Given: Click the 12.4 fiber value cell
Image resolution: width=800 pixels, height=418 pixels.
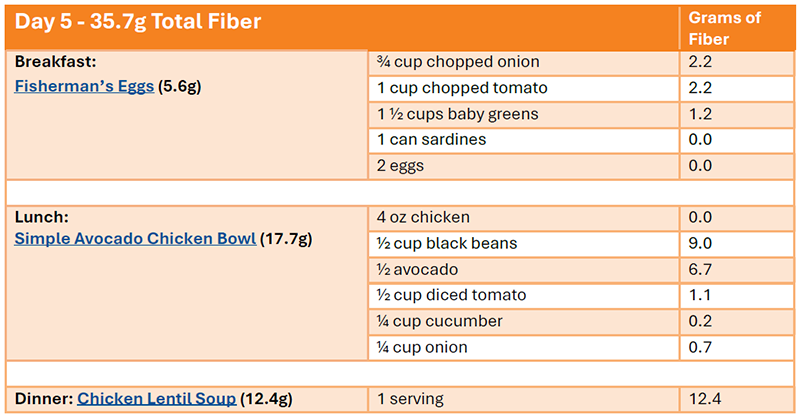Looking at the screenshot, I should [x=704, y=399].
